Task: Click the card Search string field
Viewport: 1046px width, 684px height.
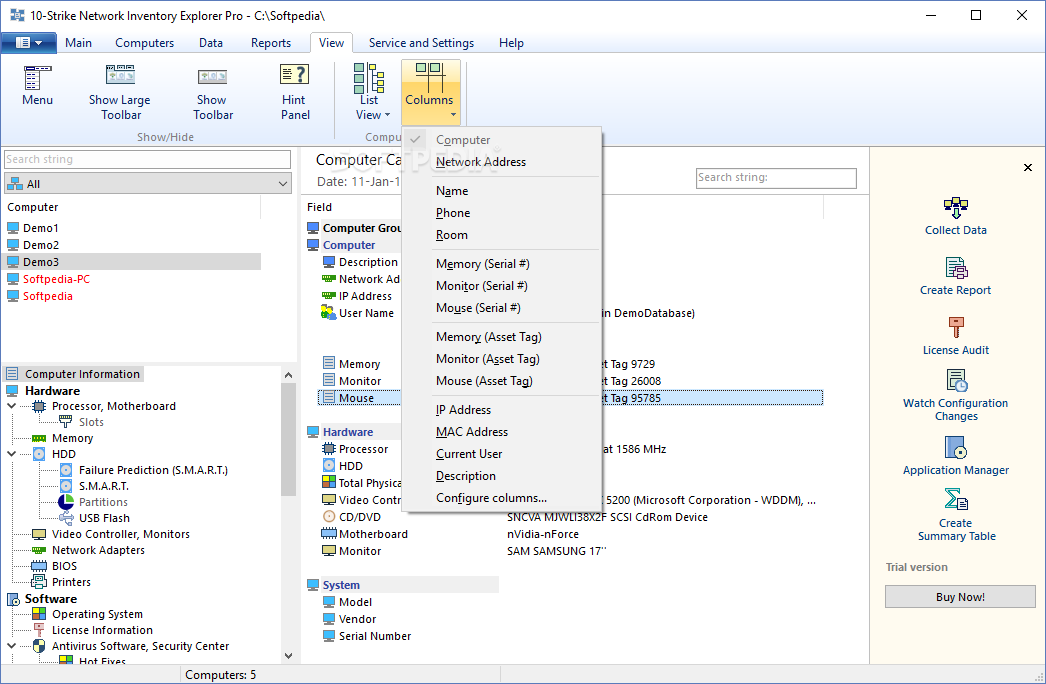Action: (x=776, y=178)
